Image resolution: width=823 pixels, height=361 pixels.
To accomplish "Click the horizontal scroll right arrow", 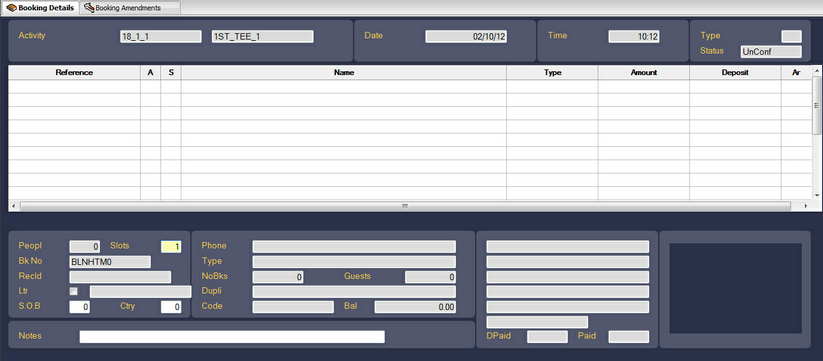I will tap(806, 206).
